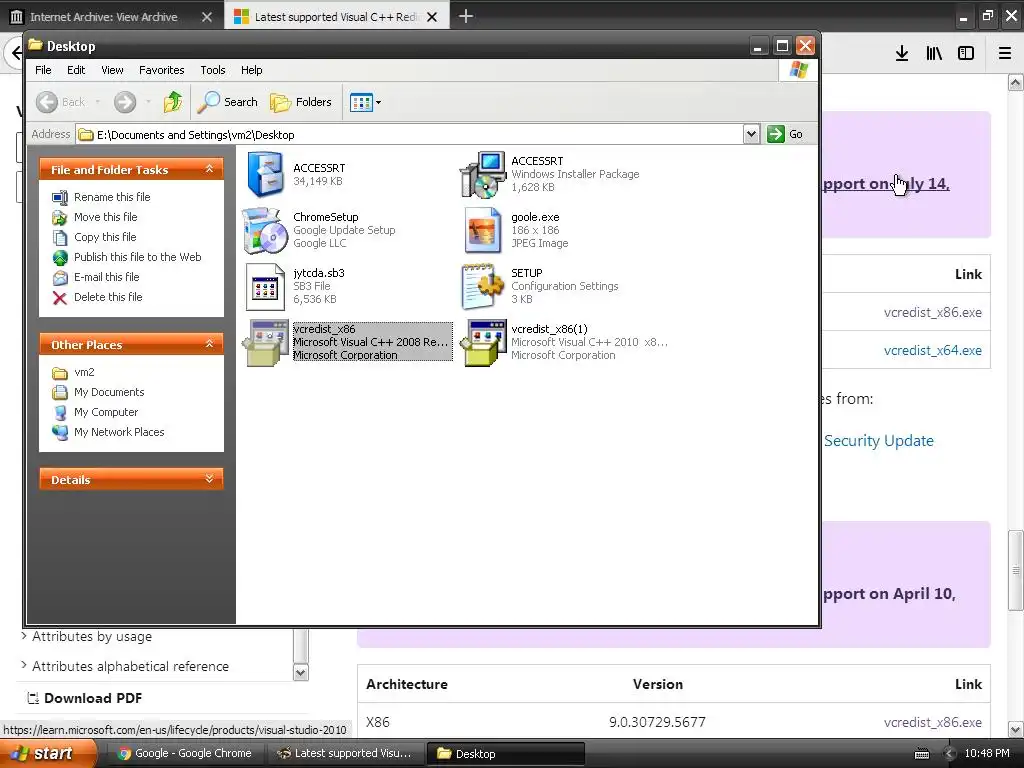This screenshot has width=1024, height=768.
Task: Collapse the File and Folder Tasks panel
Action: (x=210, y=169)
